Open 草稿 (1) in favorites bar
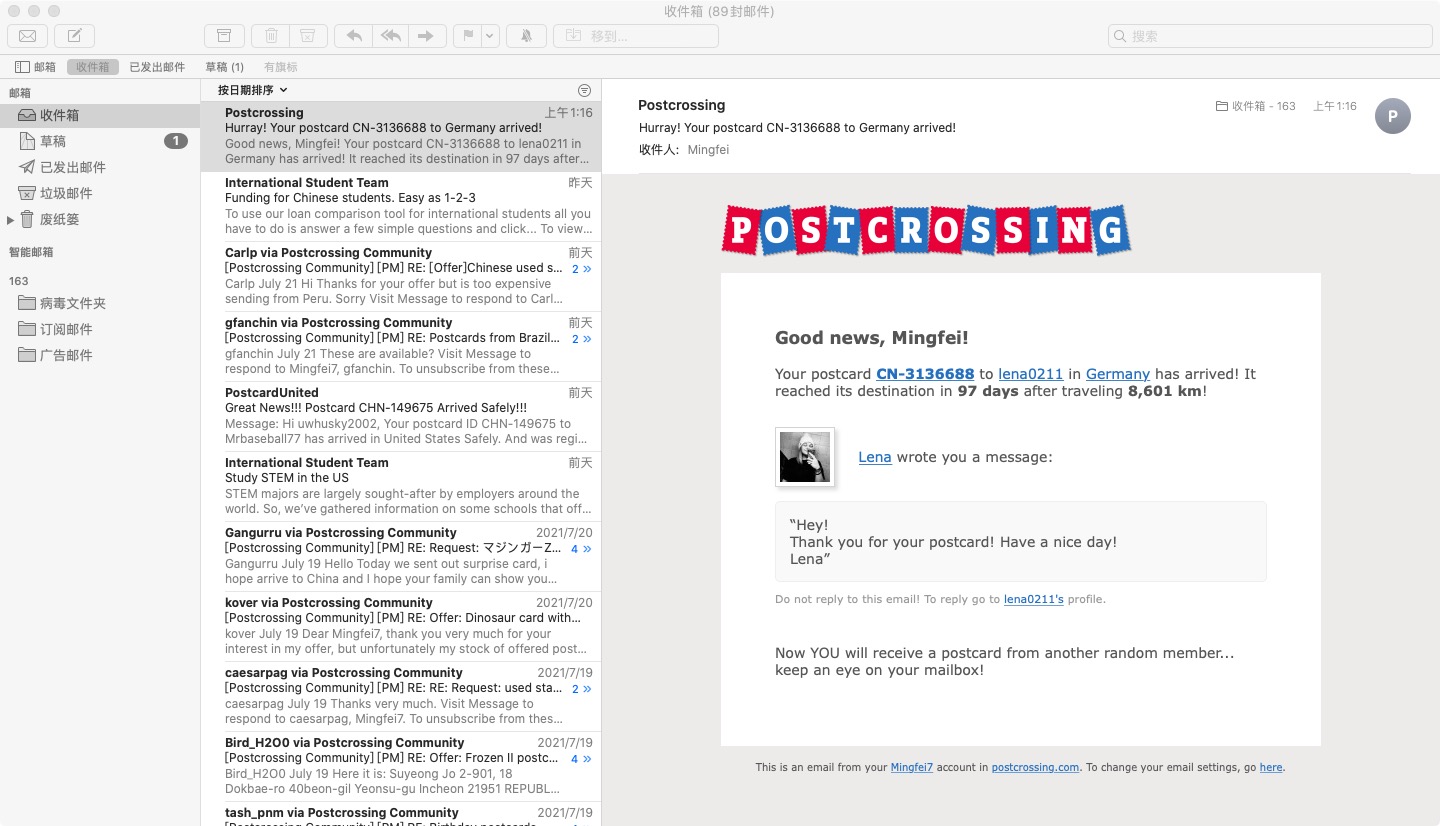 [224, 67]
